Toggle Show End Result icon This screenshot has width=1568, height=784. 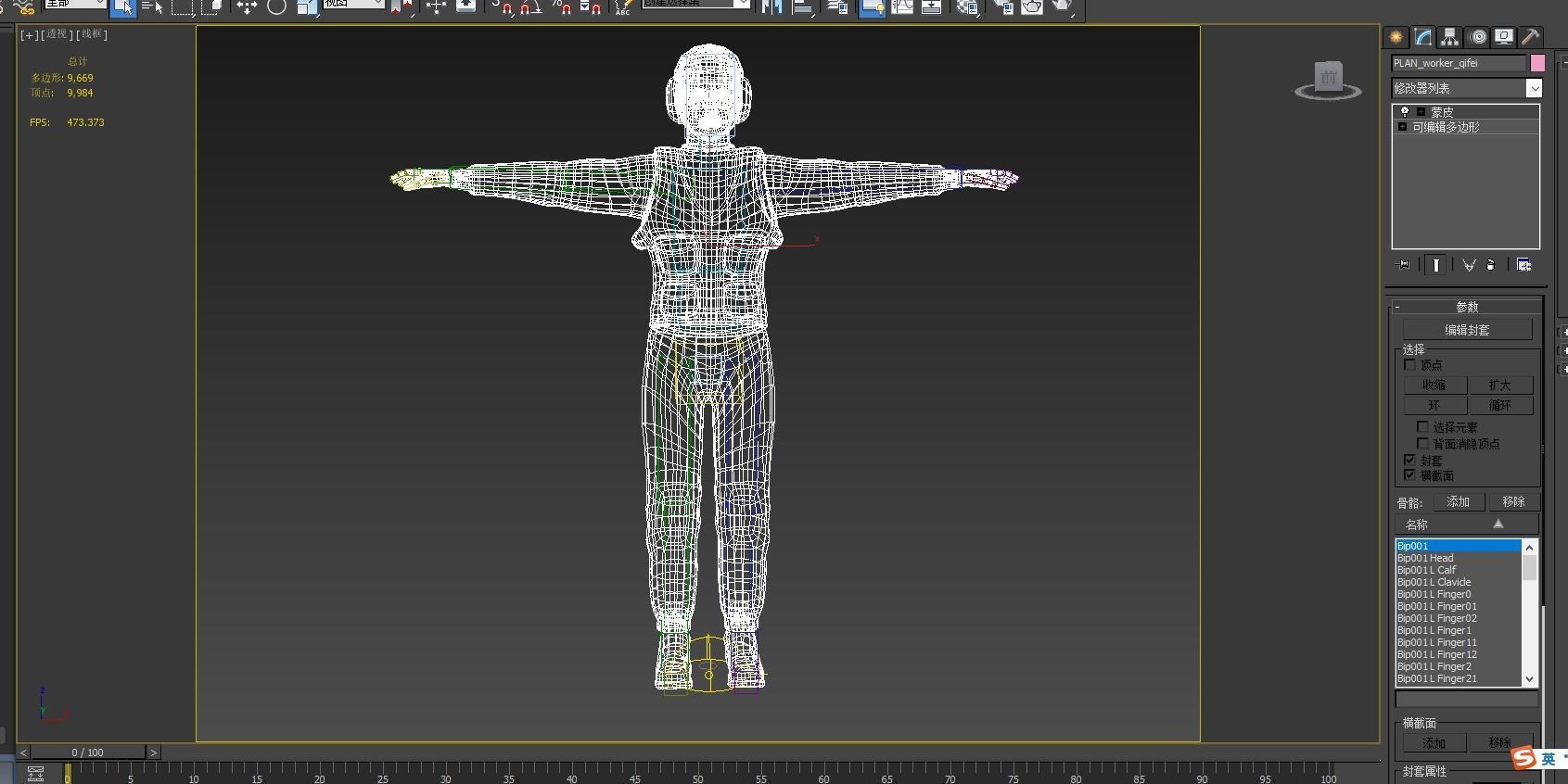(x=1435, y=265)
